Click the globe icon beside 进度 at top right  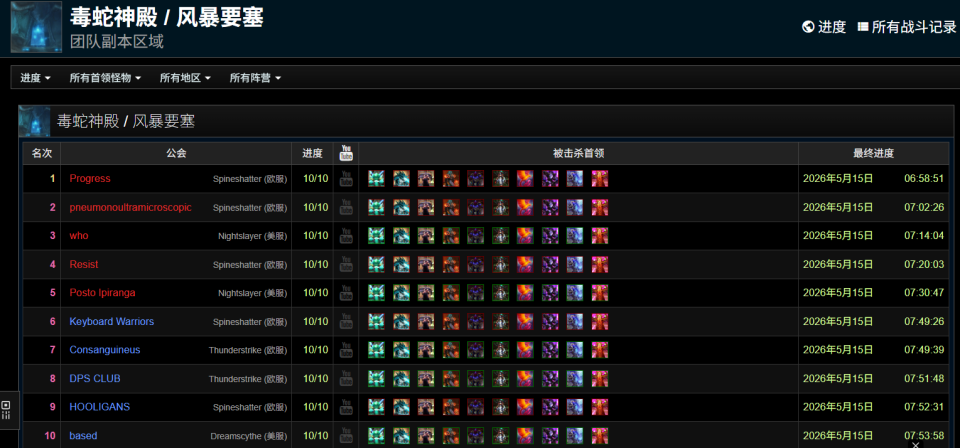[x=808, y=27]
